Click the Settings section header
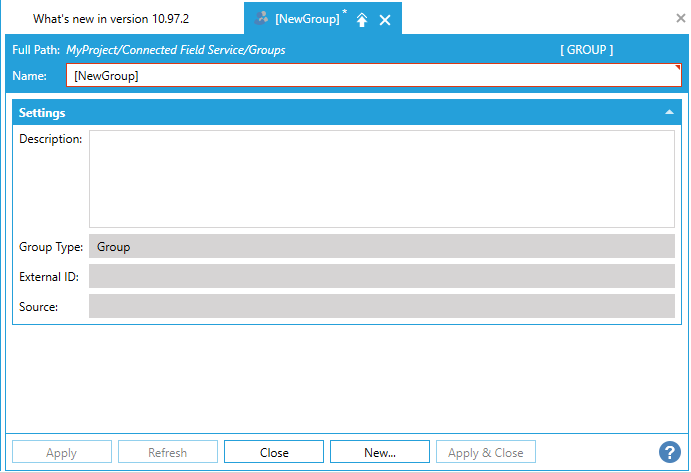This screenshot has height=473, width=691. (x=300, y=113)
